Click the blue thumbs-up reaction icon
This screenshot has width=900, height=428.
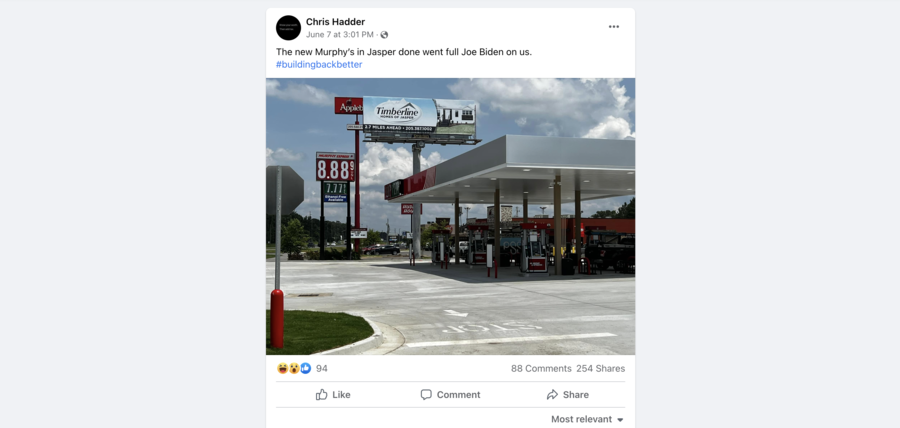tap(305, 368)
